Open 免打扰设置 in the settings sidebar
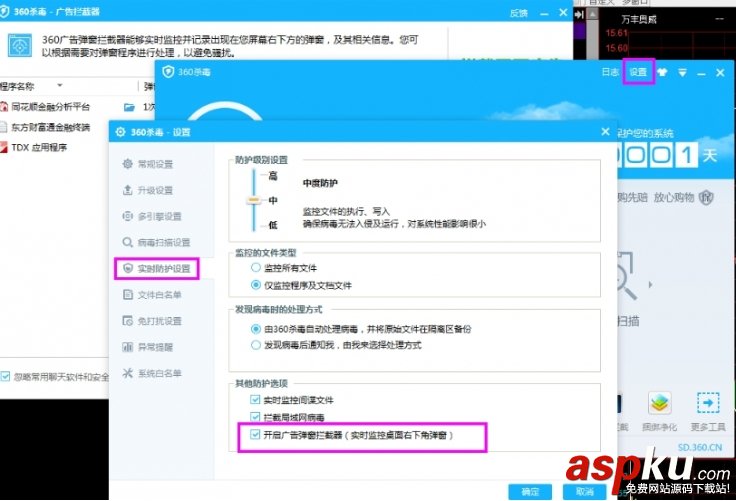 coord(159,321)
